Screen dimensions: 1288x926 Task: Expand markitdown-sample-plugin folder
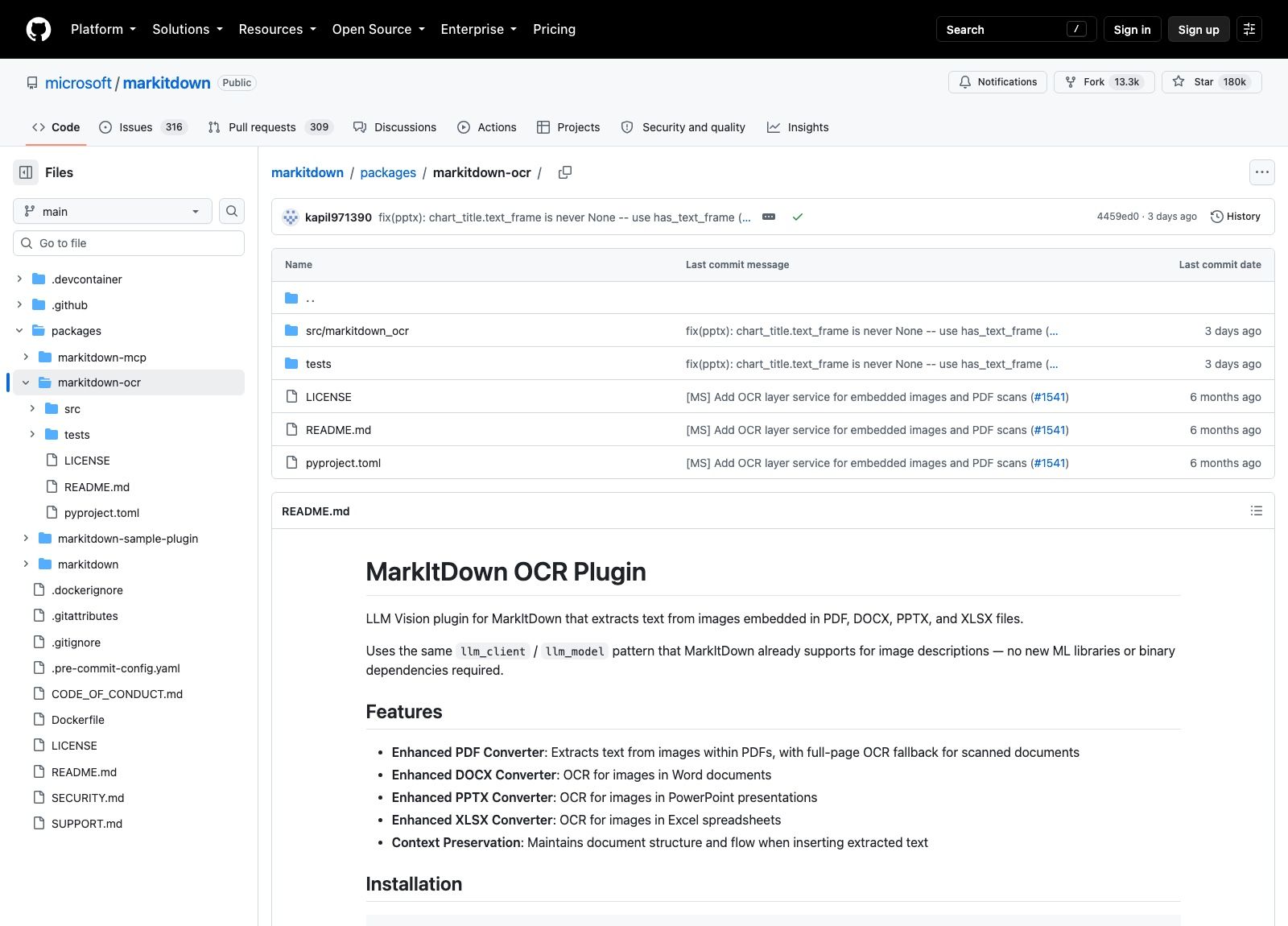click(x=26, y=539)
